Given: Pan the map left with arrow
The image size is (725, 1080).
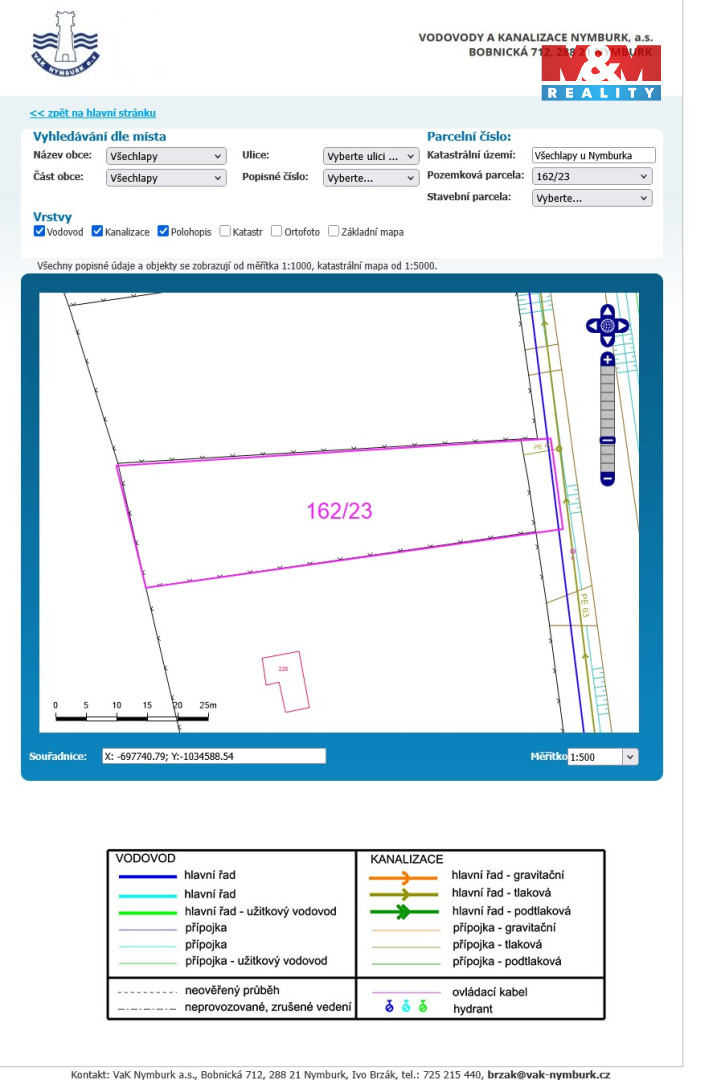Looking at the screenshot, I should click(592, 326).
